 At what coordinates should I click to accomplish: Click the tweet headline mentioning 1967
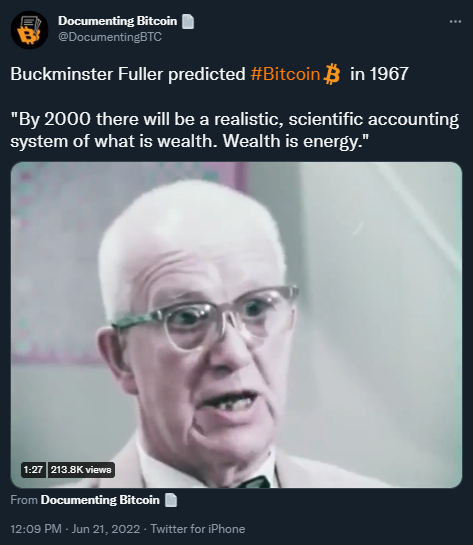coord(209,74)
